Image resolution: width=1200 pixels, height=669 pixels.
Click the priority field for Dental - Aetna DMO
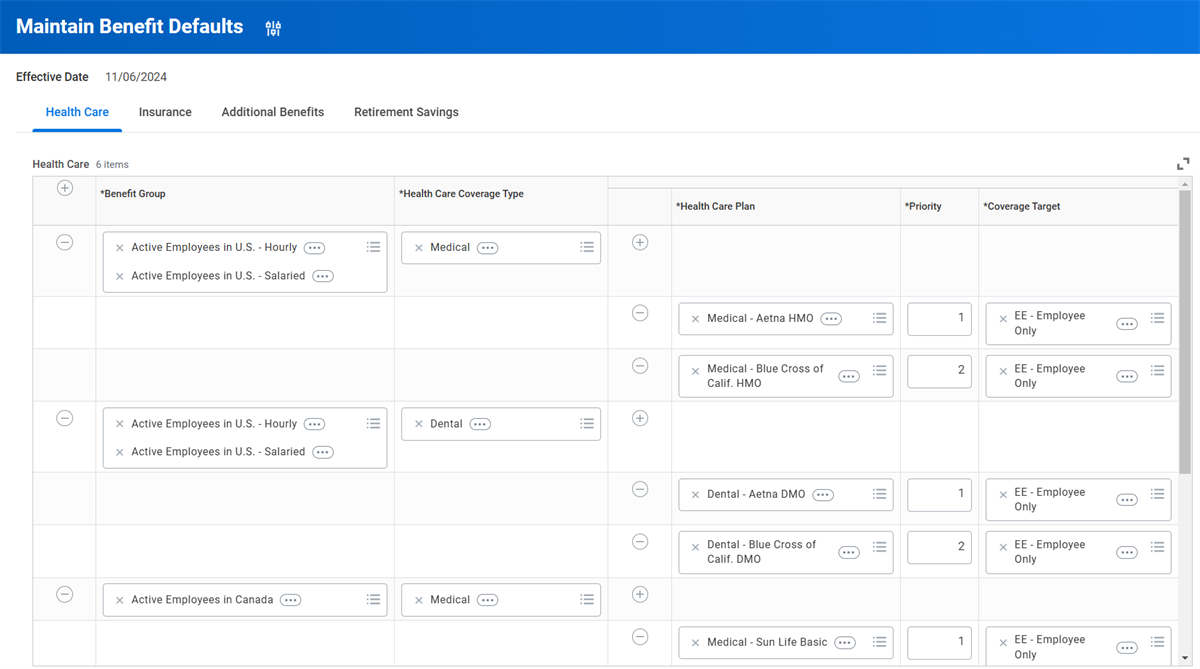(939, 495)
